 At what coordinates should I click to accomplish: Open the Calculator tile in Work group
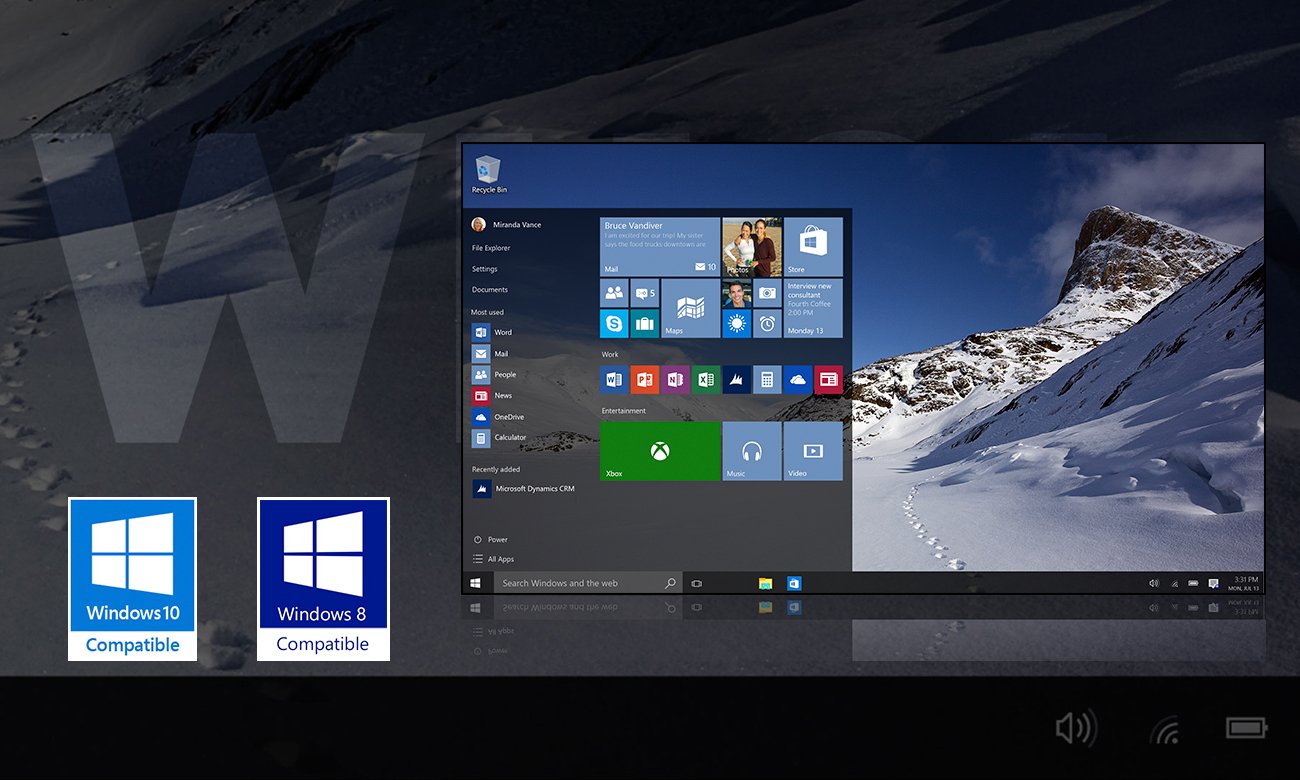pos(768,379)
